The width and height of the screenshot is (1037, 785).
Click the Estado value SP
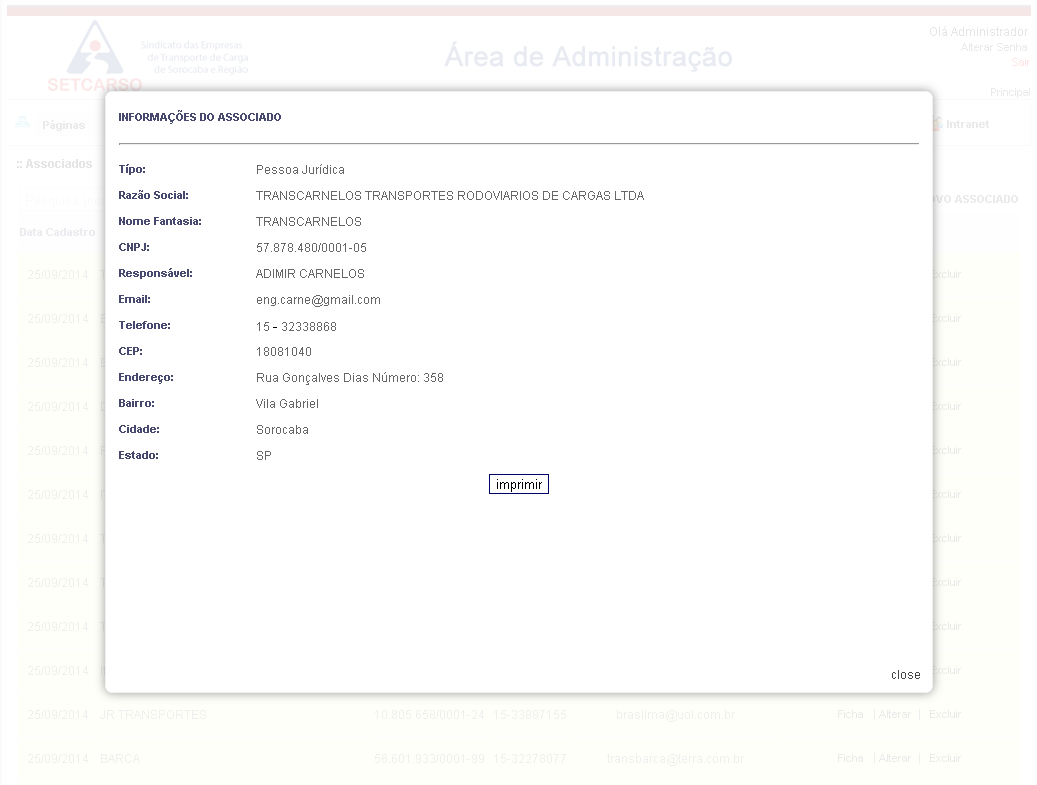pos(264,456)
